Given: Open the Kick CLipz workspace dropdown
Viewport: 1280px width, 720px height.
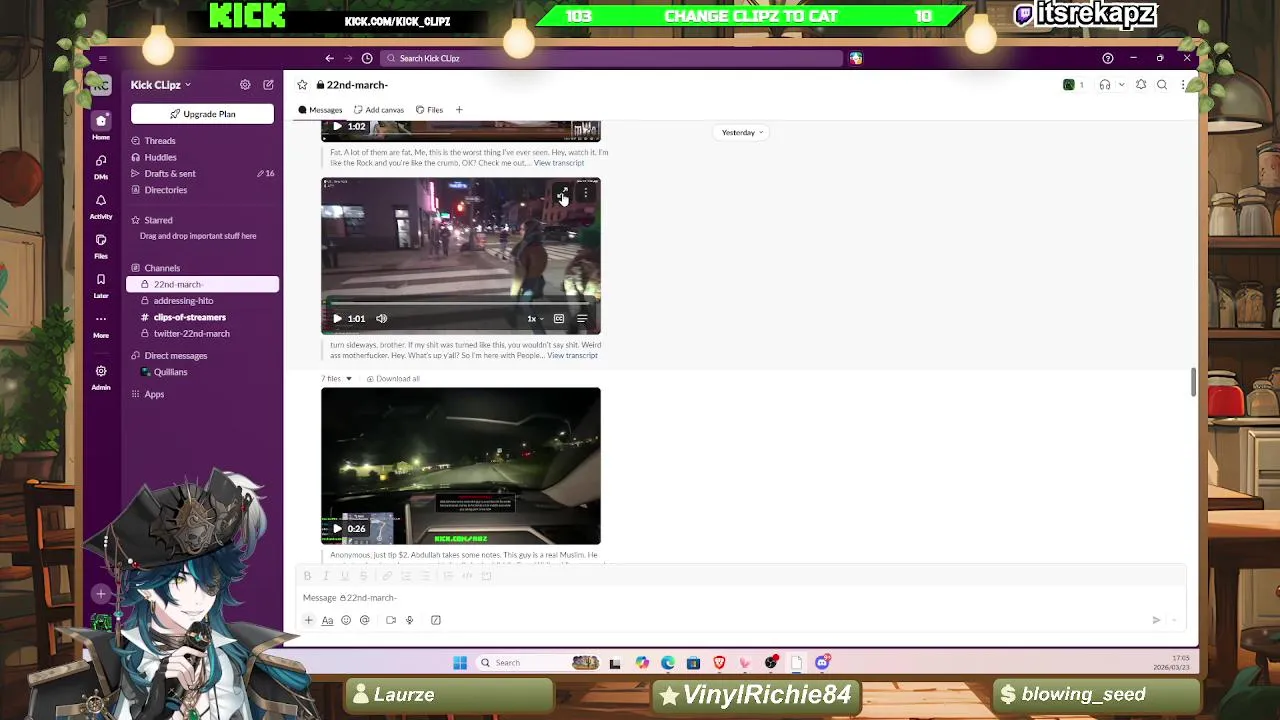Looking at the screenshot, I should [x=160, y=85].
